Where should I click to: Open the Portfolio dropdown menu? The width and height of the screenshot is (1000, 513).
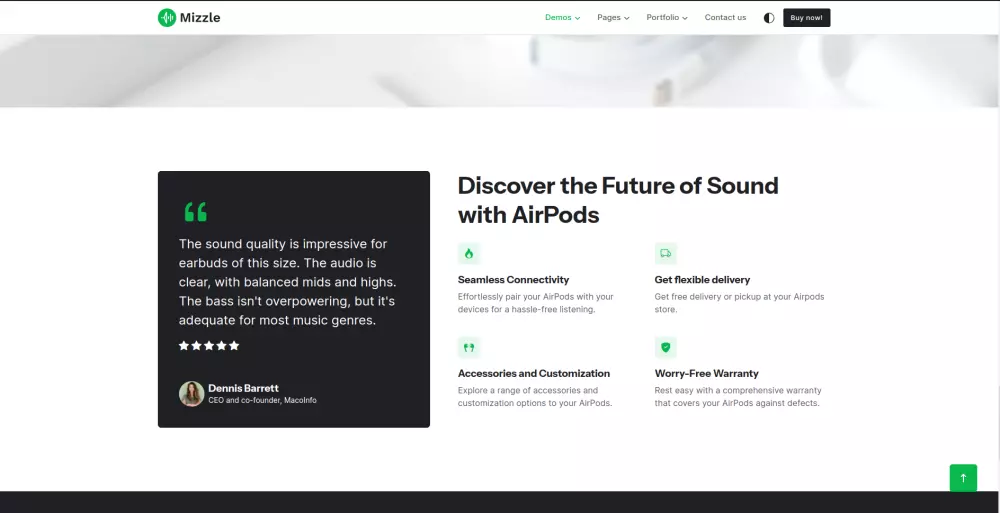click(667, 18)
